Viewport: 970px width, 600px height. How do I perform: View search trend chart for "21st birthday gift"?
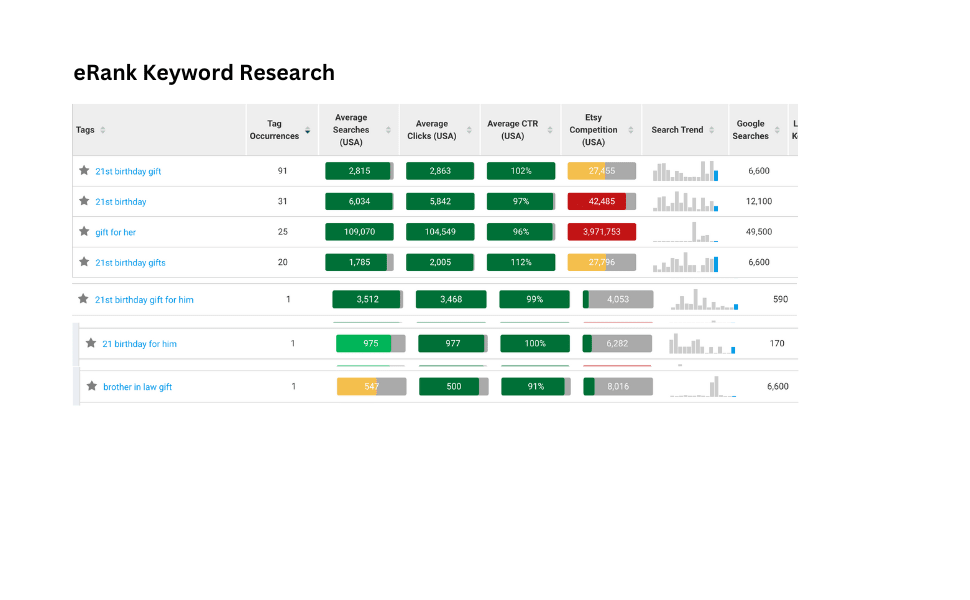pyautogui.click(x=685, y=171)
